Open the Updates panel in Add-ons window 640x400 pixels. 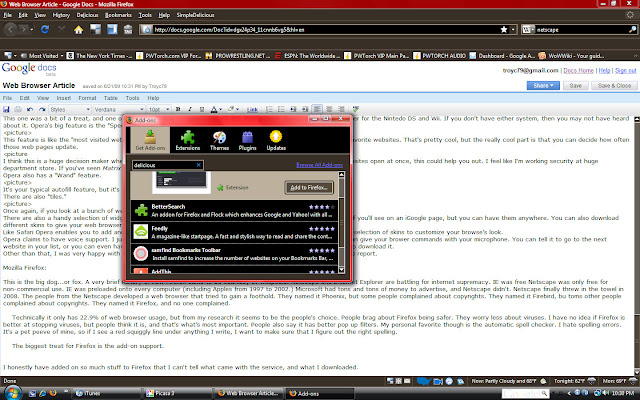[276, 140]
